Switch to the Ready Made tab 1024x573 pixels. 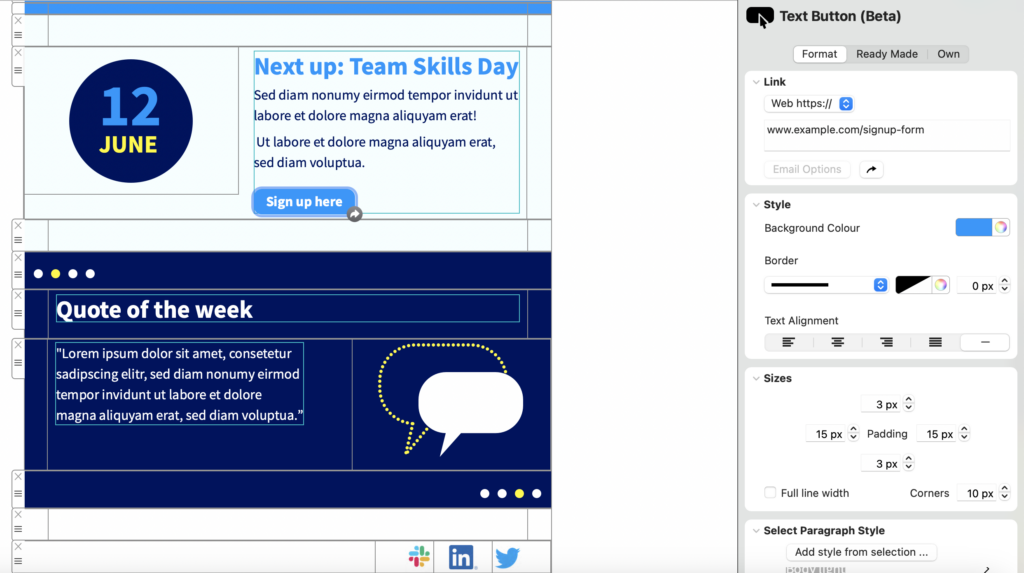[887, 54]
